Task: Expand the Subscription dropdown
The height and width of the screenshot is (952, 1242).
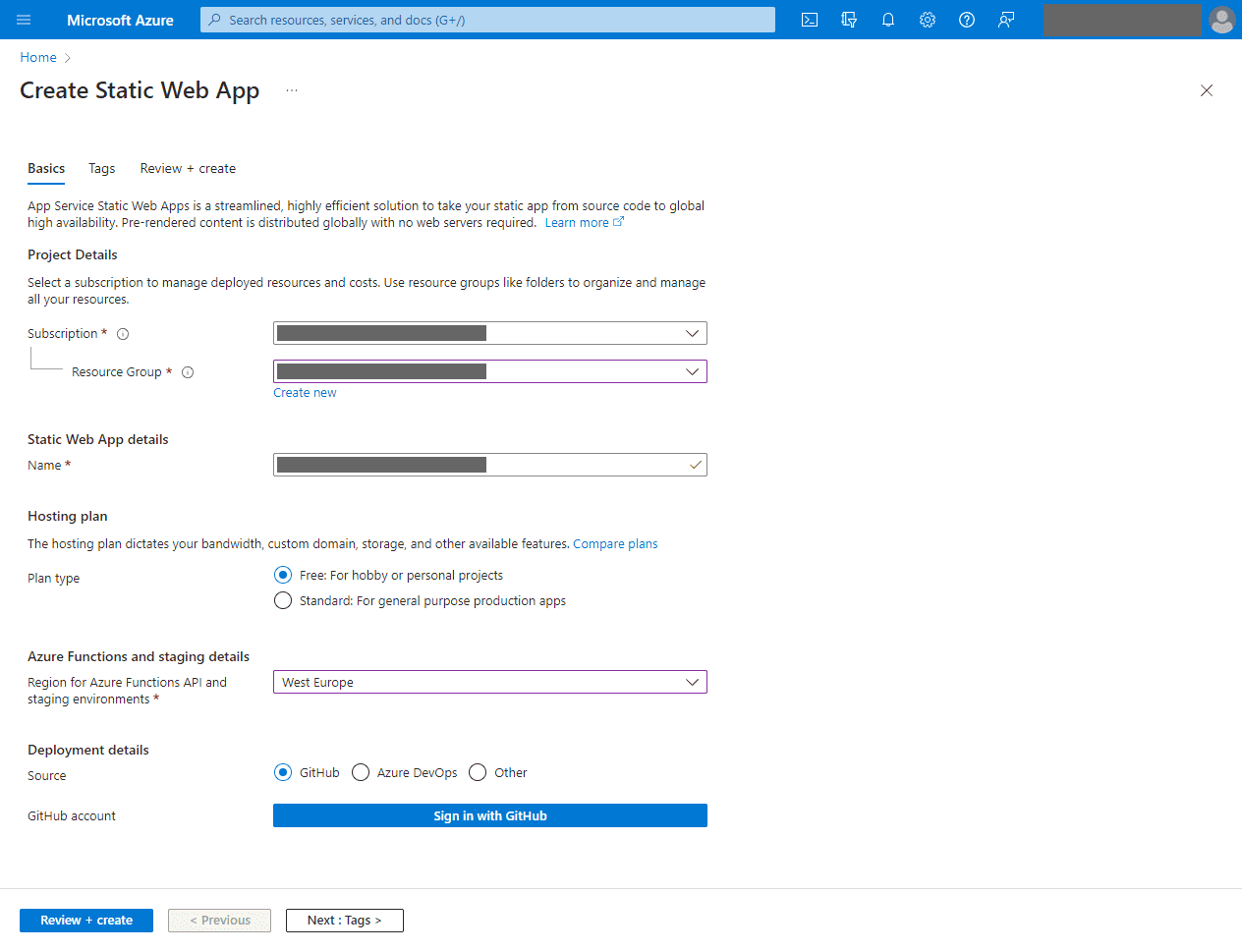Action: (489, 333)
